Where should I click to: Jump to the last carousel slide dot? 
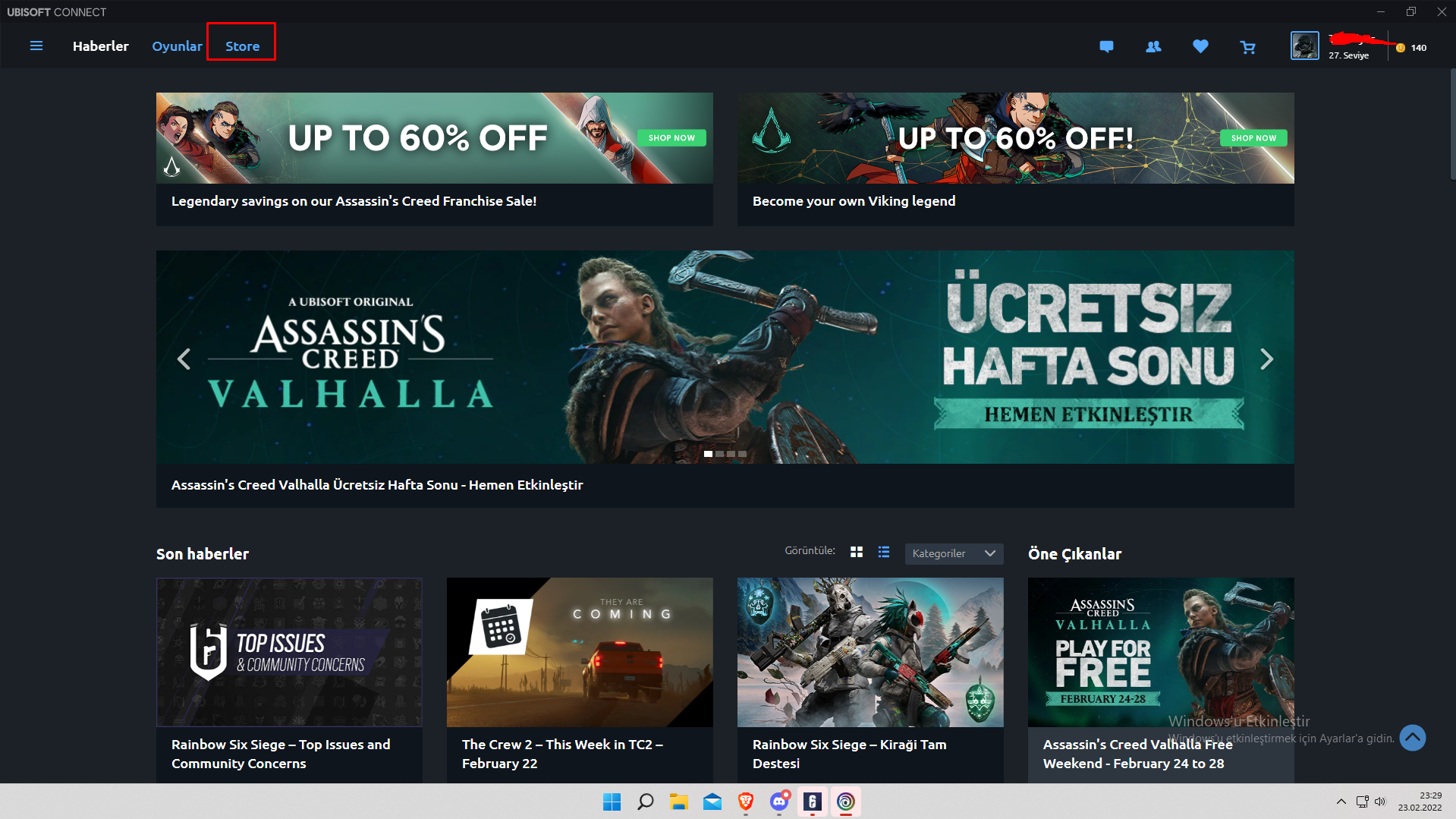pos(743,454)
